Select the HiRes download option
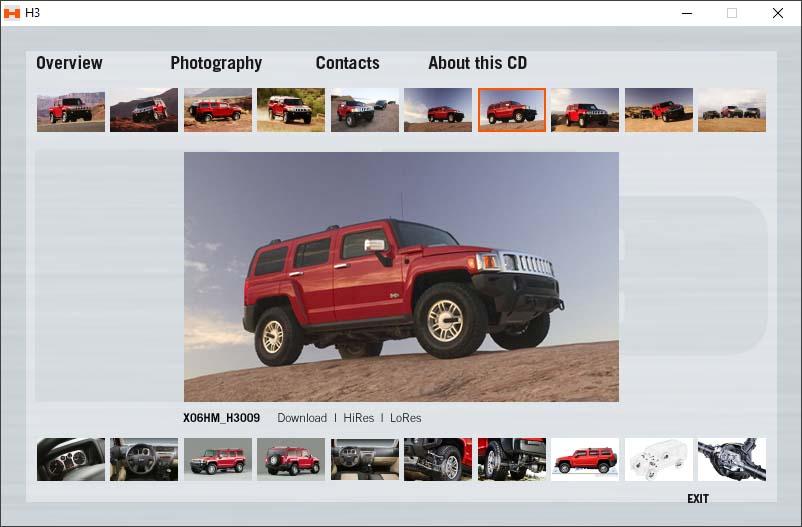Screen dimensions: 802x527 [x=359, y=418]
